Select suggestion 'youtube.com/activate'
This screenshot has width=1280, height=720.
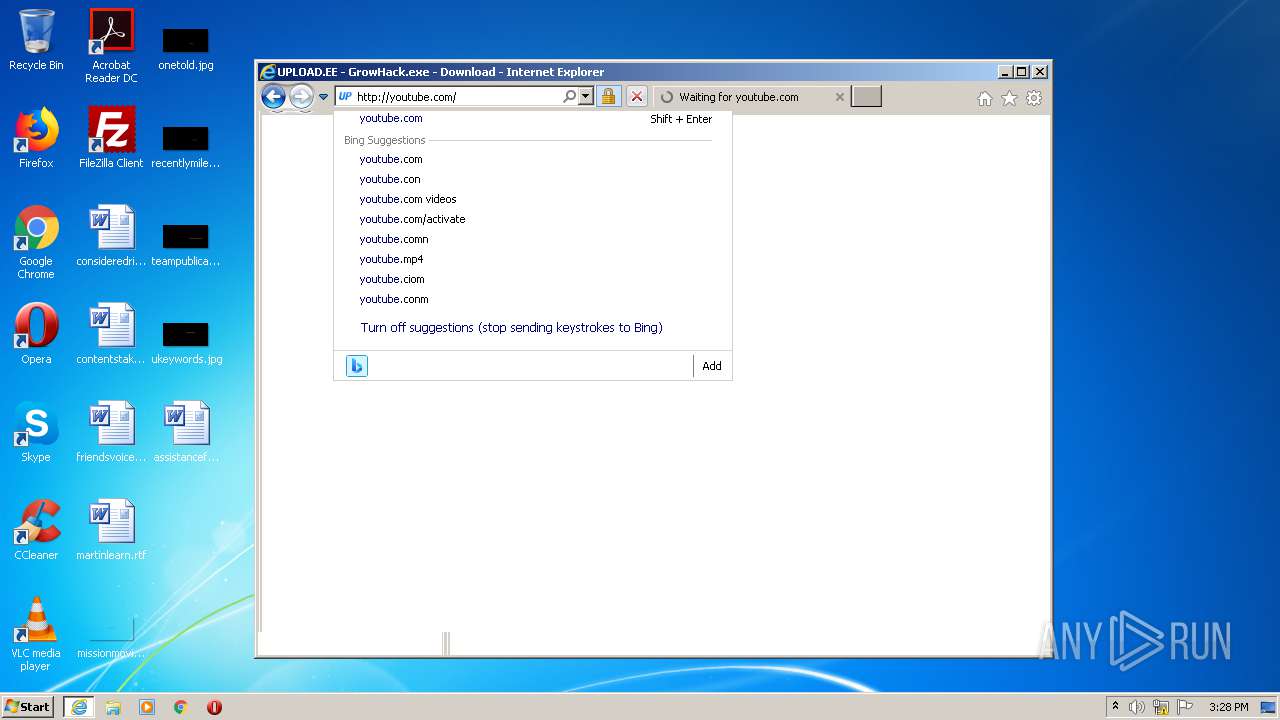533,219
